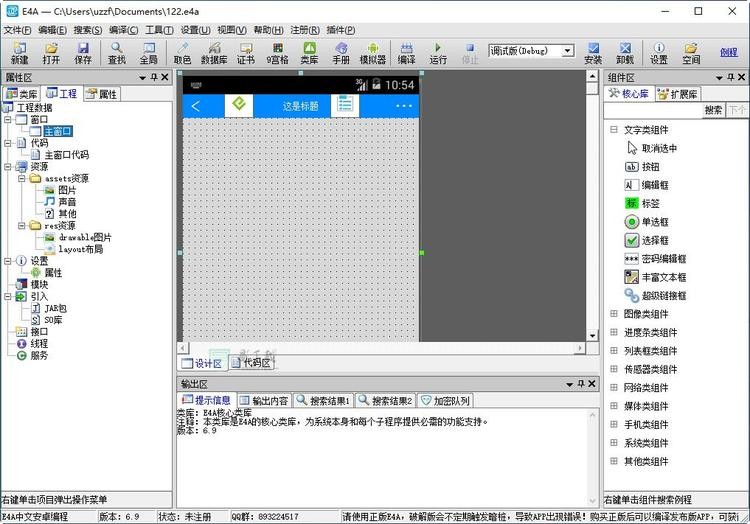
Task: Expand the 图像类组件 group
Action: pos(614,314)
